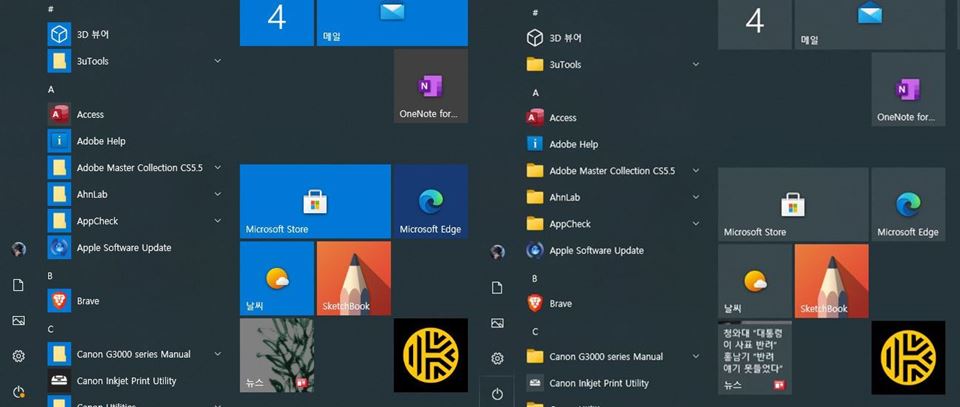Open Settings gear in the left sidebar
The width and height of the screenshot is (960, 407).
click(x=18, y=356)
